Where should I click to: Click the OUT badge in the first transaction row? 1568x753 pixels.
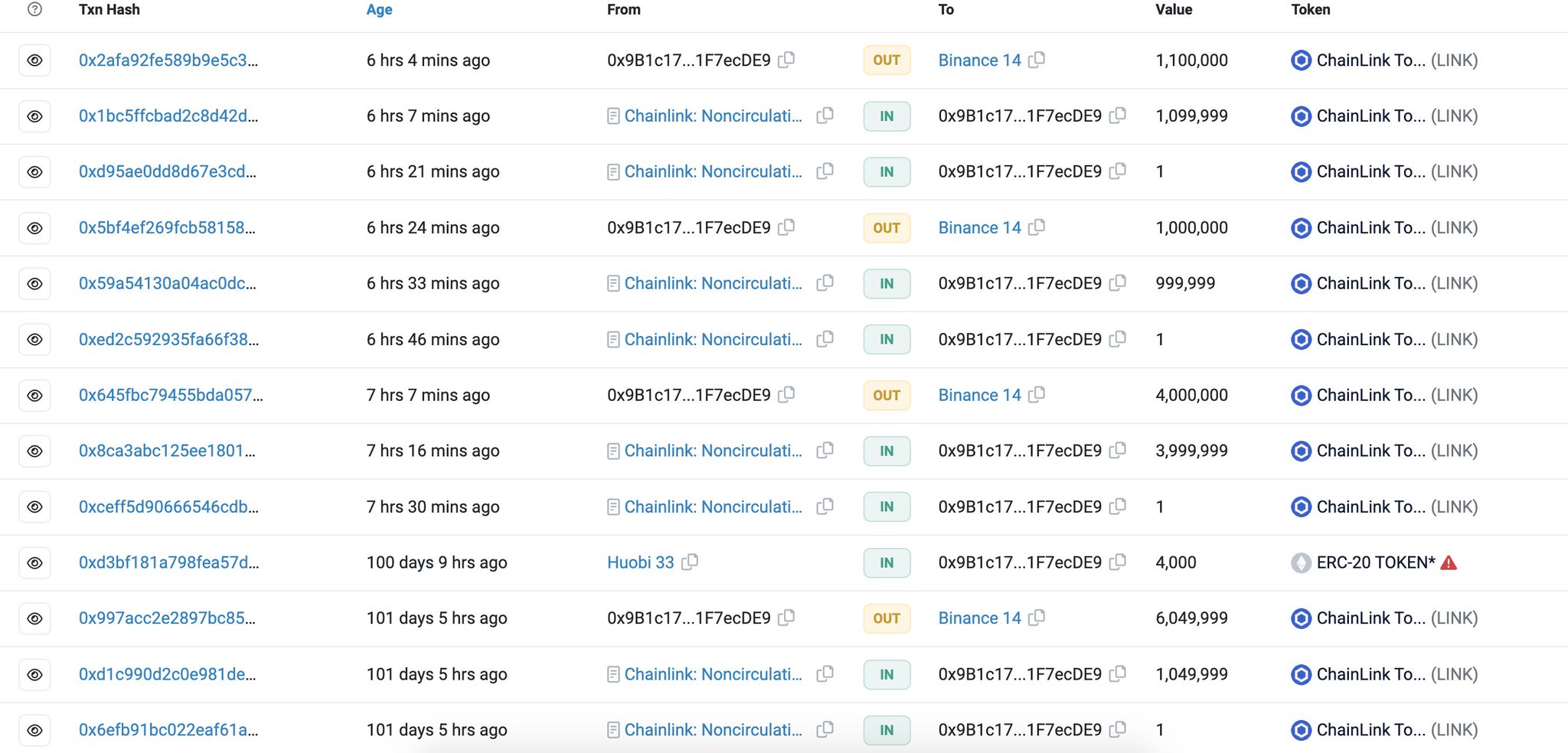(x=886, y=60)
